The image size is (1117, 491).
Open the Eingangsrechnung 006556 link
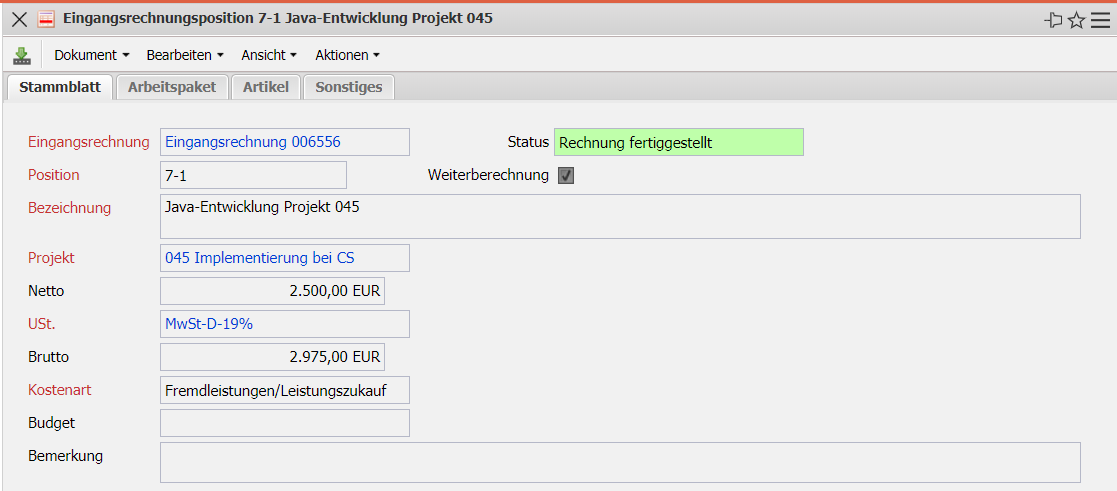[253, 142]
